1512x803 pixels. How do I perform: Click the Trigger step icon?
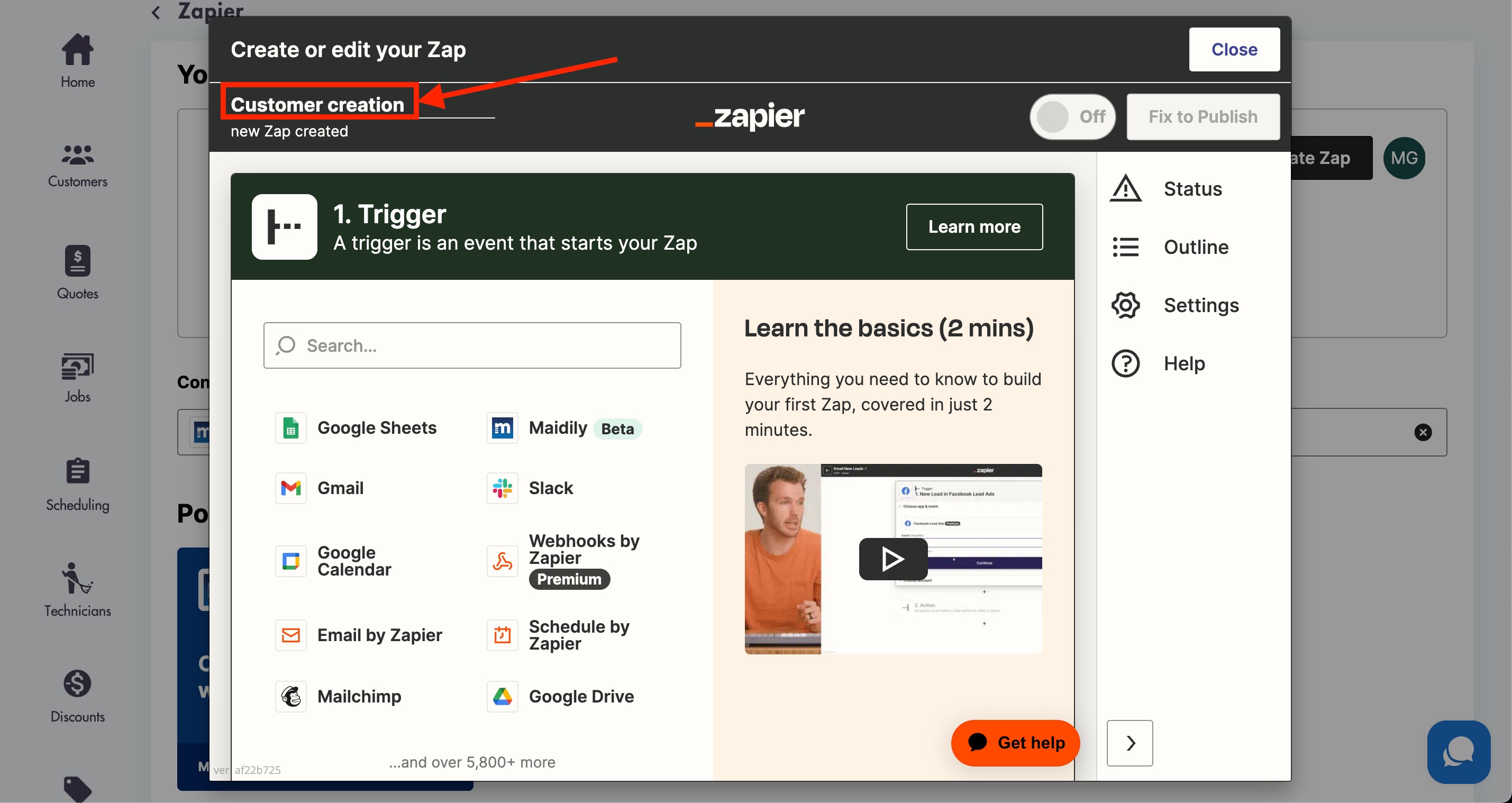pos(284,226)
